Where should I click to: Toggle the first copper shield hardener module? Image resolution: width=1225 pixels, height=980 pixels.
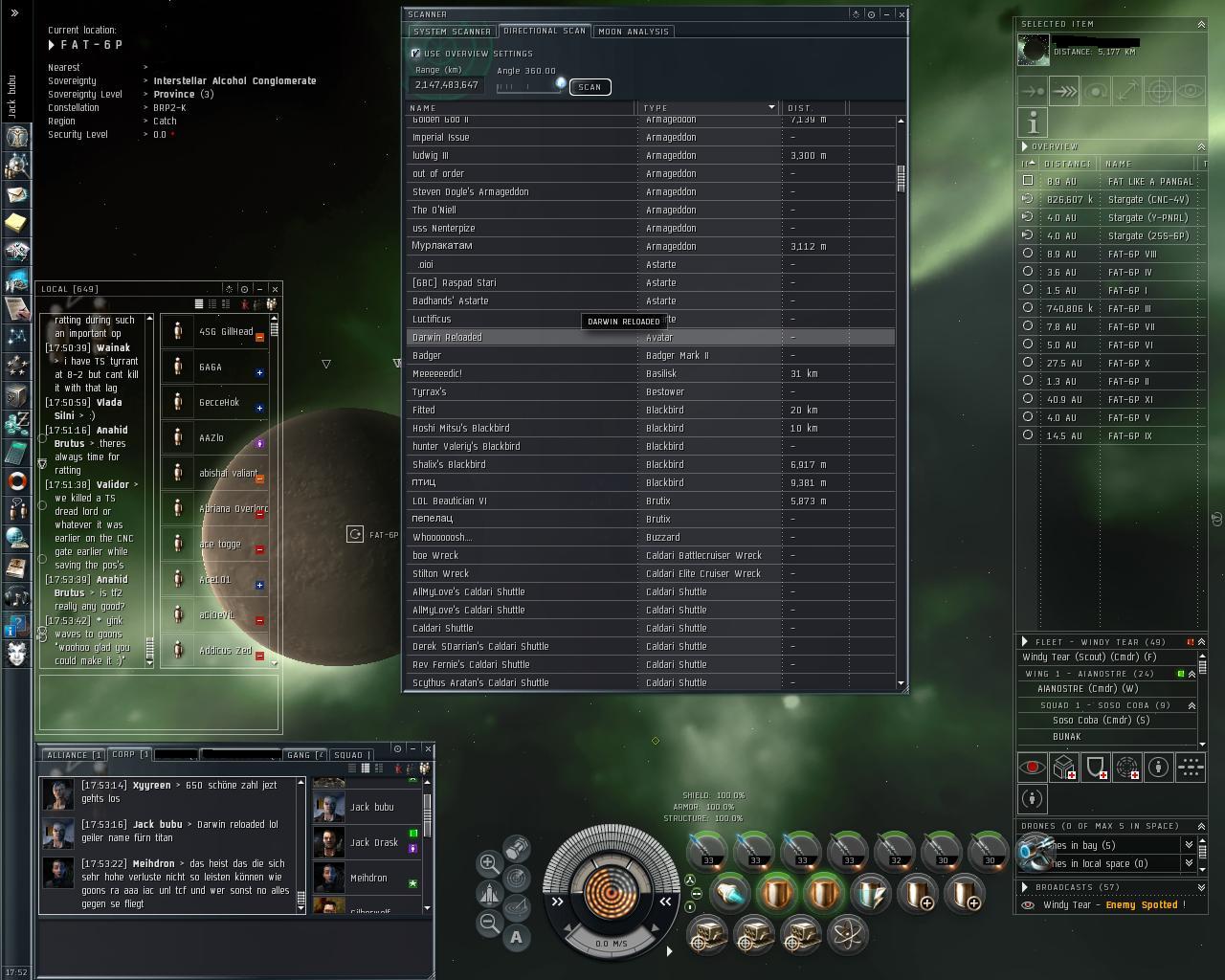pyautogui.click(x=777, y=893)
